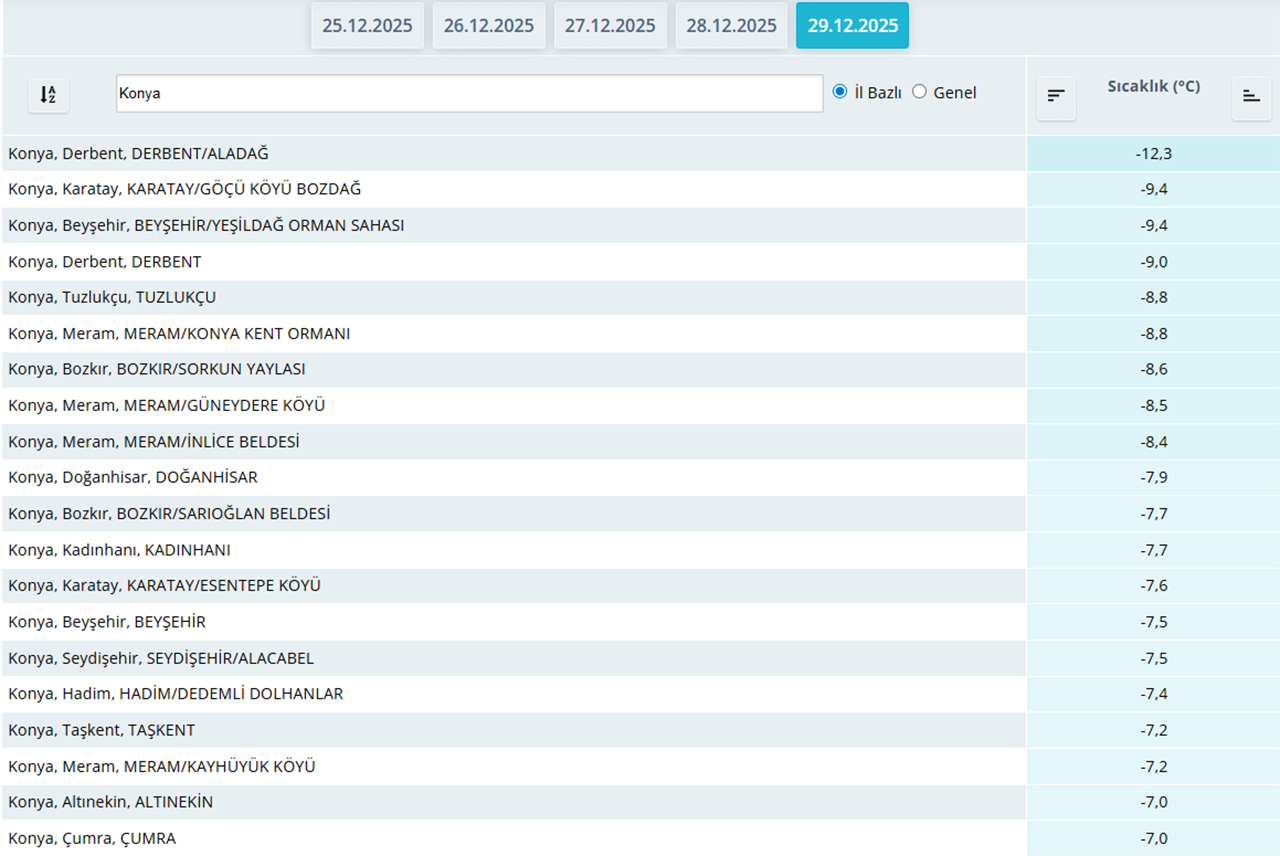Select the SEYDİŞEHİR/ALACABEL station row
The height and width of the screenshot is (856, 1280).
161,658
